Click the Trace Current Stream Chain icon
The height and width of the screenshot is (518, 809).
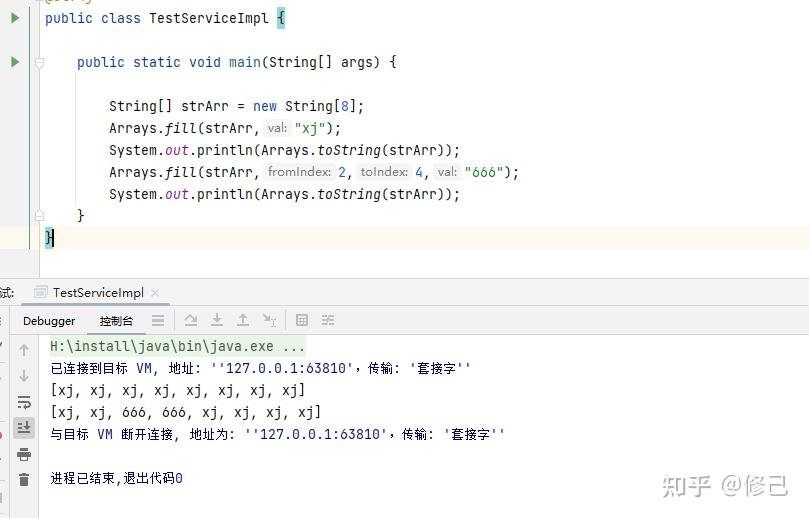[x=327, y=321]
